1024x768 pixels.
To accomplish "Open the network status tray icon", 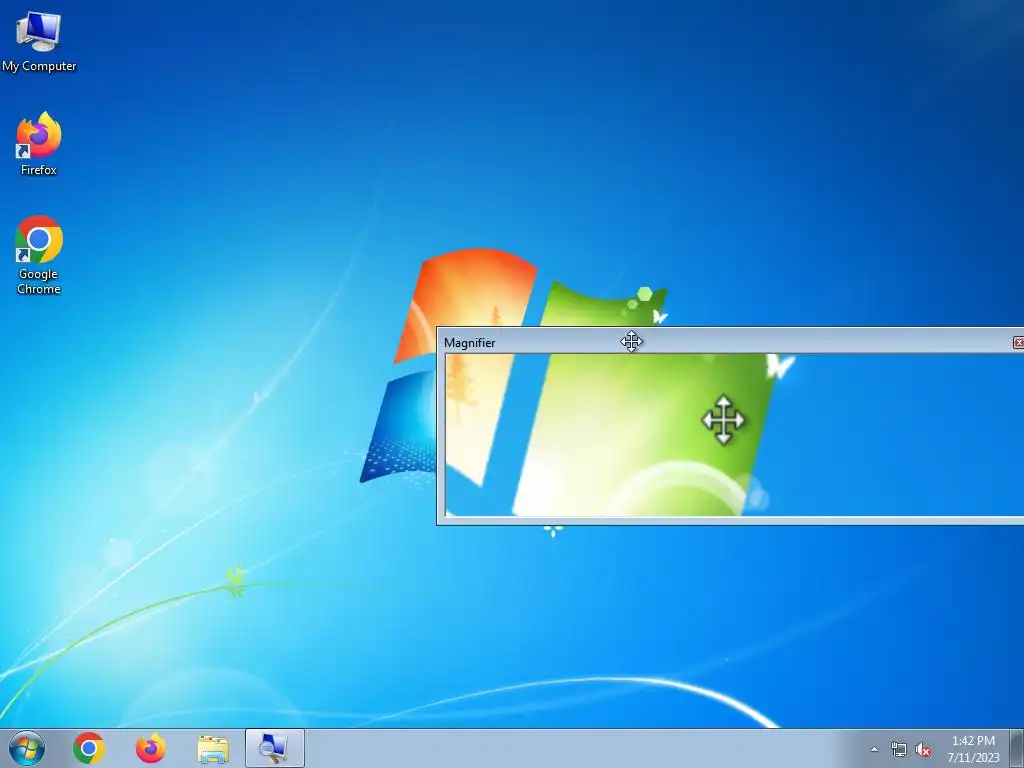I will [x=899, y=749].
